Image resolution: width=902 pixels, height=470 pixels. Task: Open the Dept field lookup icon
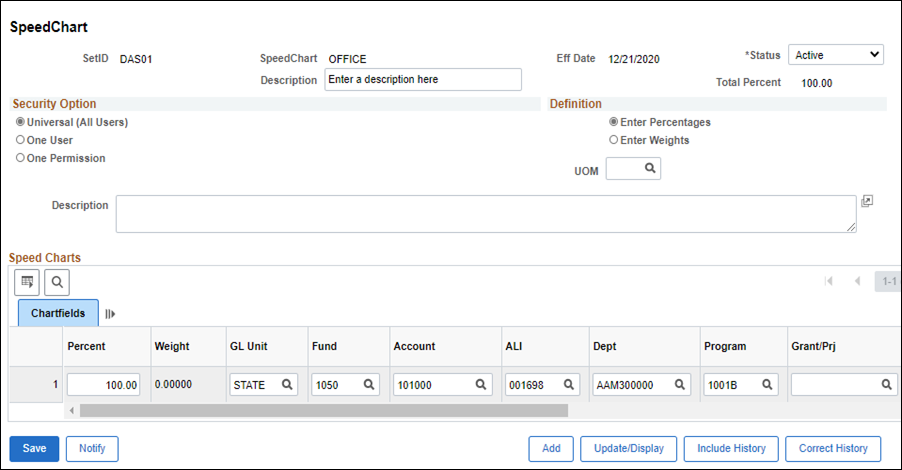click(679, 384)
